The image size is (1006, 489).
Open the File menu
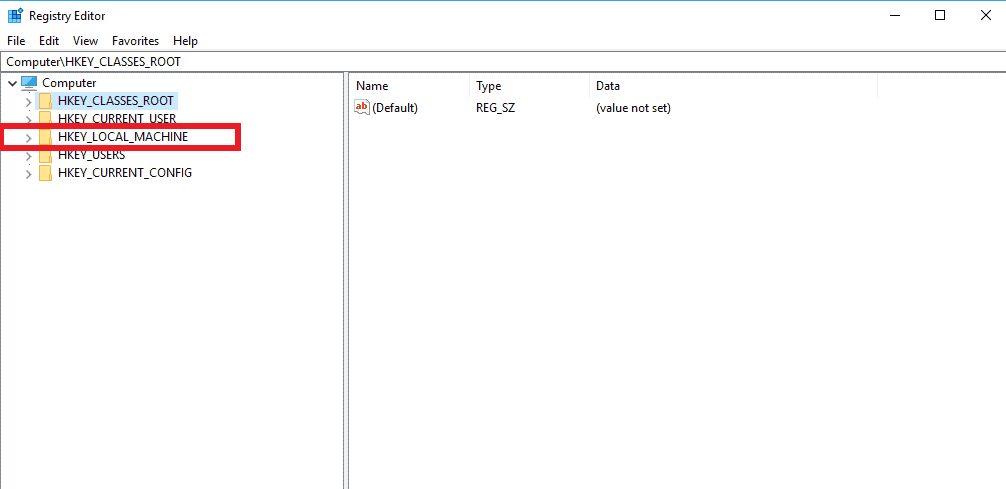click(x=16, y=40)
